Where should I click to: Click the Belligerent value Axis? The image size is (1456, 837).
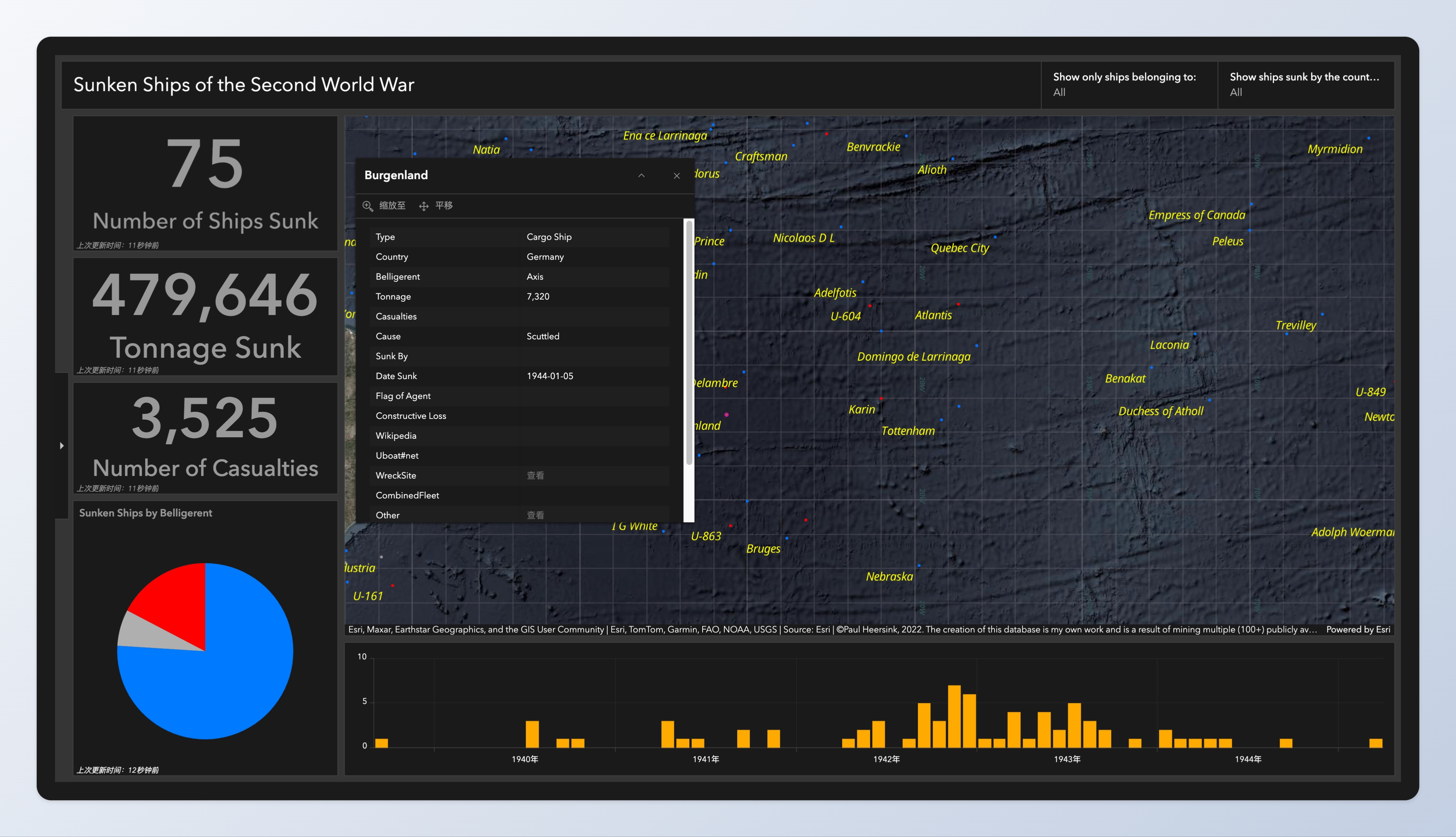[534, 276]
